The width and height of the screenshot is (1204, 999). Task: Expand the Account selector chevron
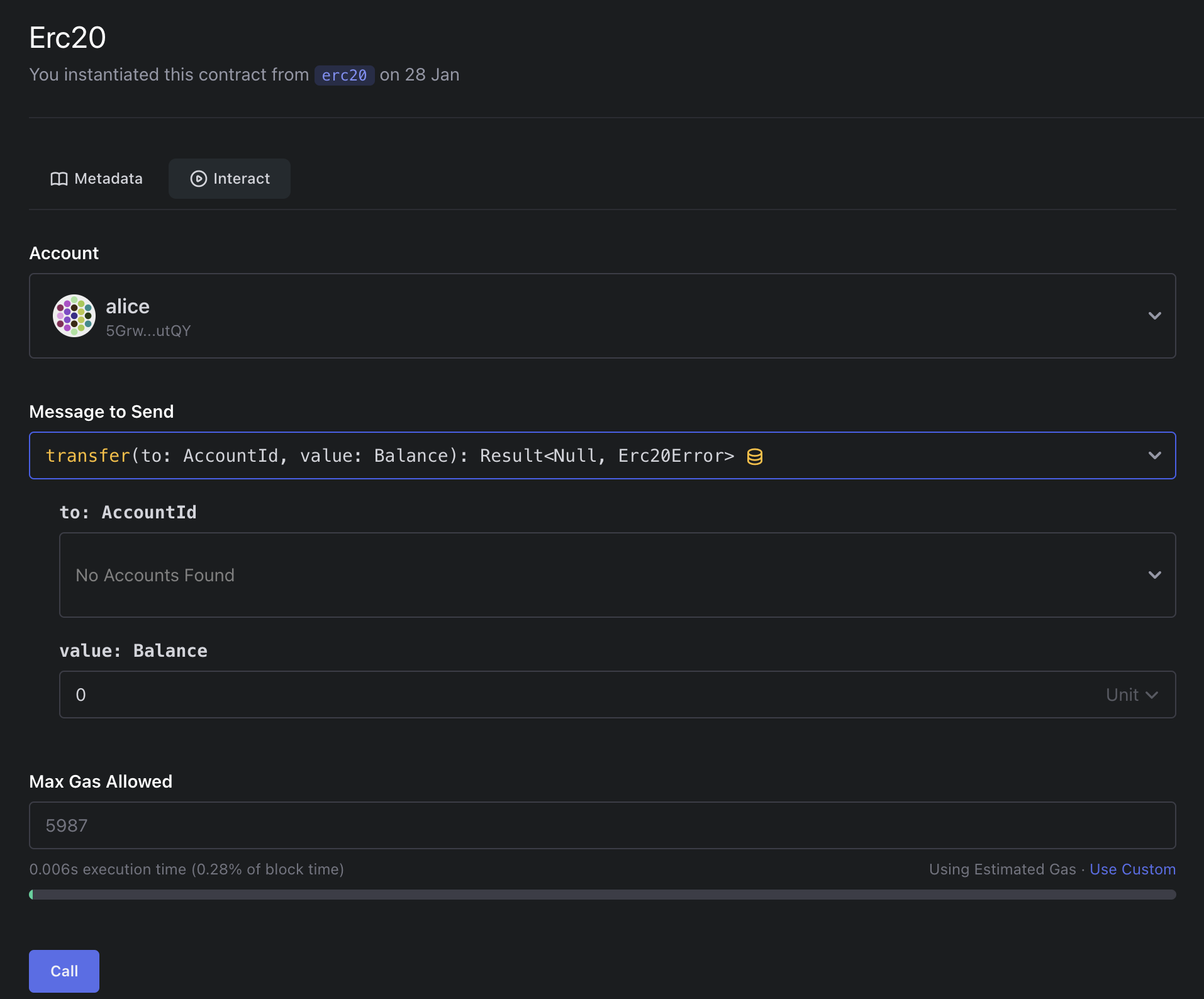[x=1156, y=316]
